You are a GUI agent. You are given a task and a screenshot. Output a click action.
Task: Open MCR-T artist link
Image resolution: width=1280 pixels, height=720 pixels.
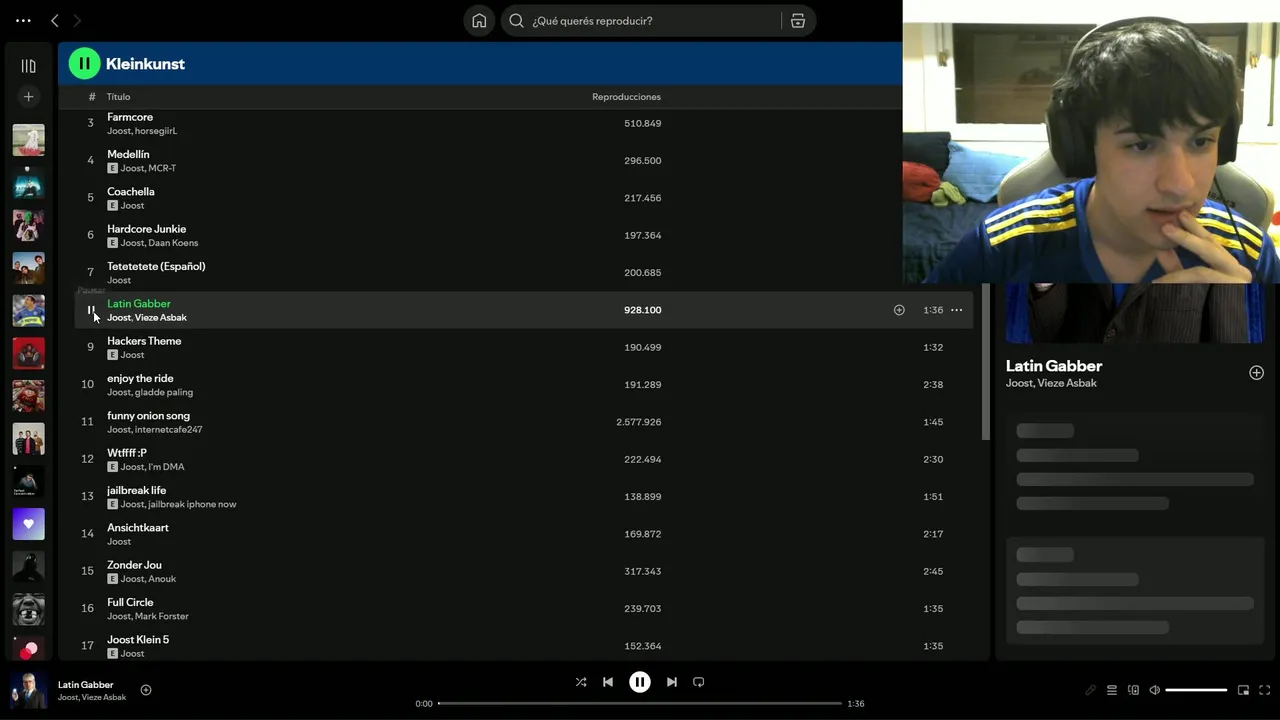coord(162,168)
